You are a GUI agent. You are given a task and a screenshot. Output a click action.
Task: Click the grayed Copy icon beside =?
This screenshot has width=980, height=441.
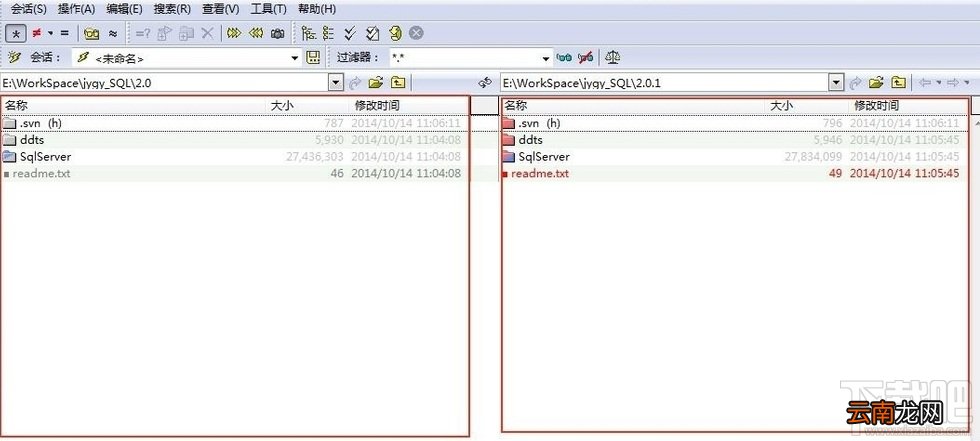164,33
